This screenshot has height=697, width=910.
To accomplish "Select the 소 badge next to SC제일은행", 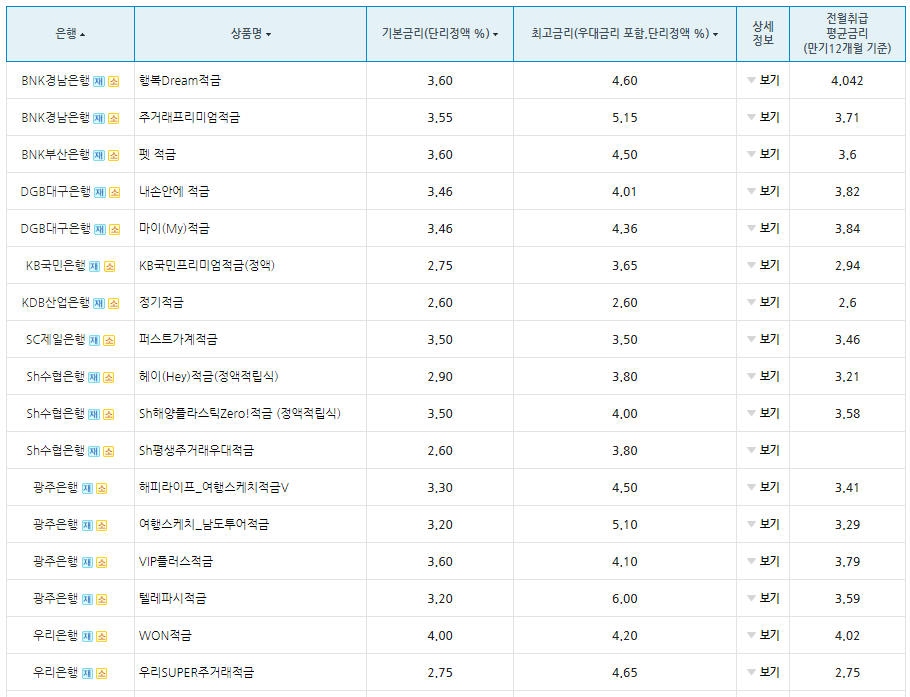I will click(109, 339).
